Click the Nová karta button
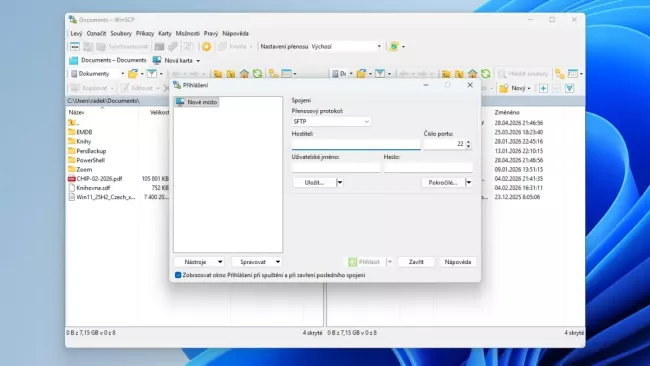This screenshot has width=650, height=366. (173, 61)
